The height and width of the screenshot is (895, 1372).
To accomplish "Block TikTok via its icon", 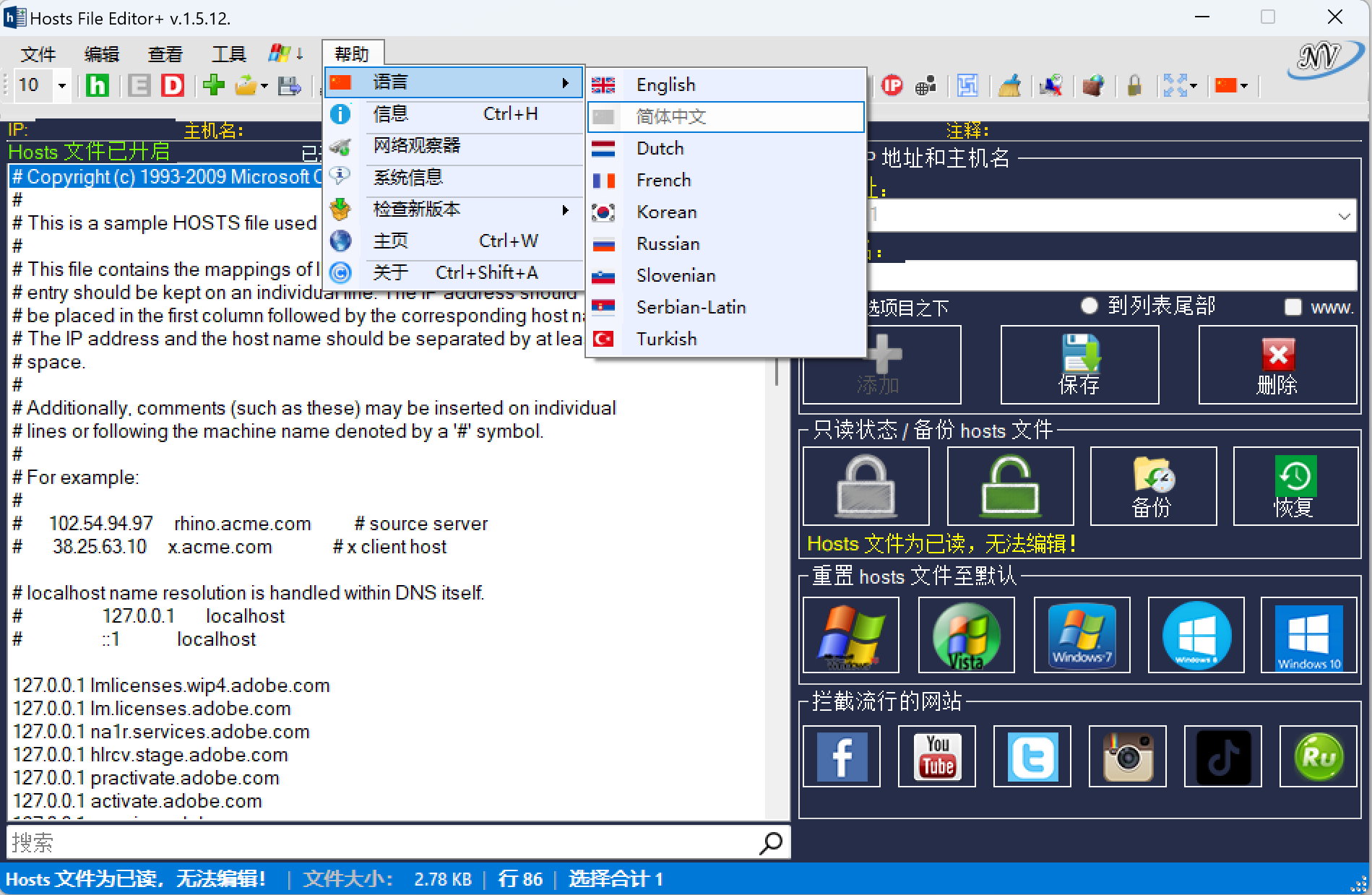I will point(1223,756).
